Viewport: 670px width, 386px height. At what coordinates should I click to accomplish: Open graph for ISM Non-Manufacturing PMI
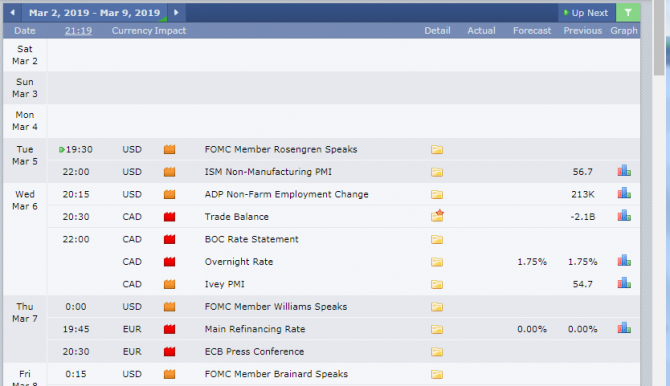click(624, 171)
